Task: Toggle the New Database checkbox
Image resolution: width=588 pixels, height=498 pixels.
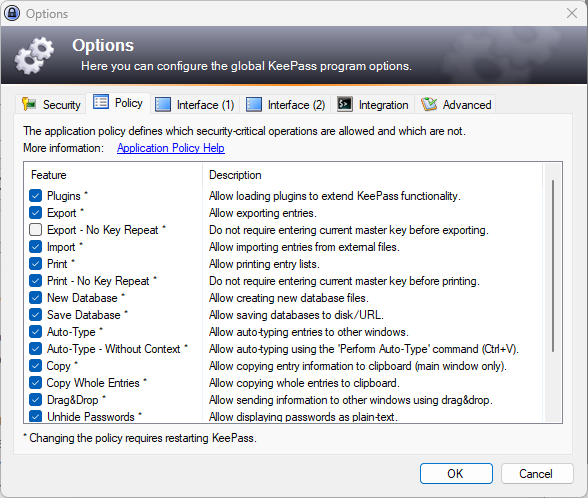Action: tap(35, 298)
